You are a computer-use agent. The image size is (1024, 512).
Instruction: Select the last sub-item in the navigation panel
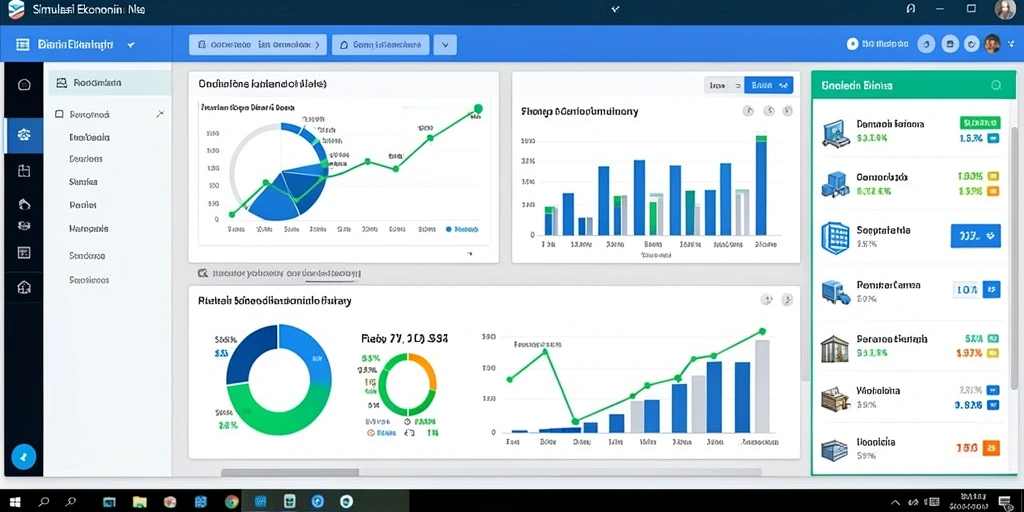(x=89, y=280)
